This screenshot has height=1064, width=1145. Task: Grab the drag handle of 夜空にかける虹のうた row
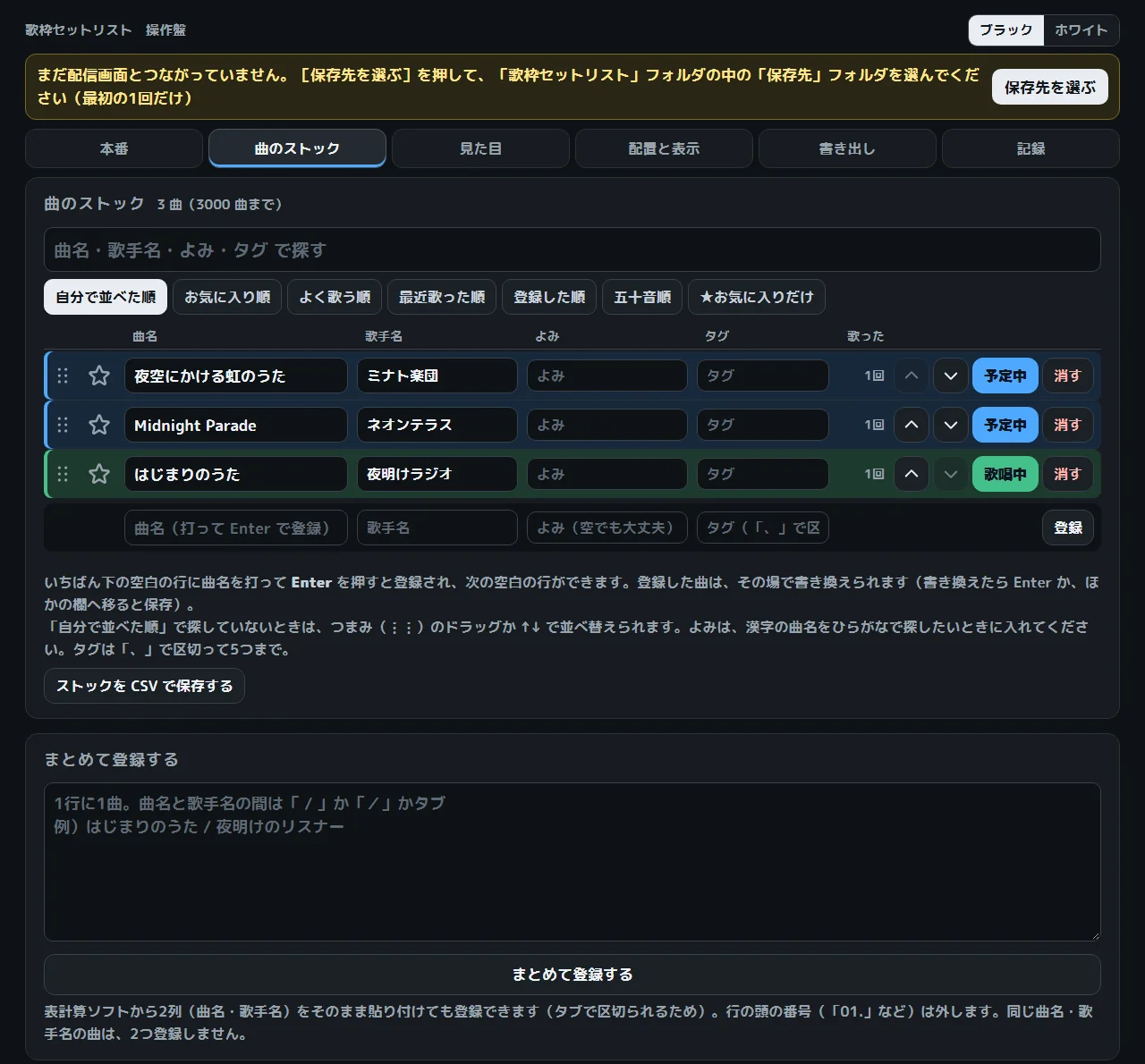coord(63,376)
